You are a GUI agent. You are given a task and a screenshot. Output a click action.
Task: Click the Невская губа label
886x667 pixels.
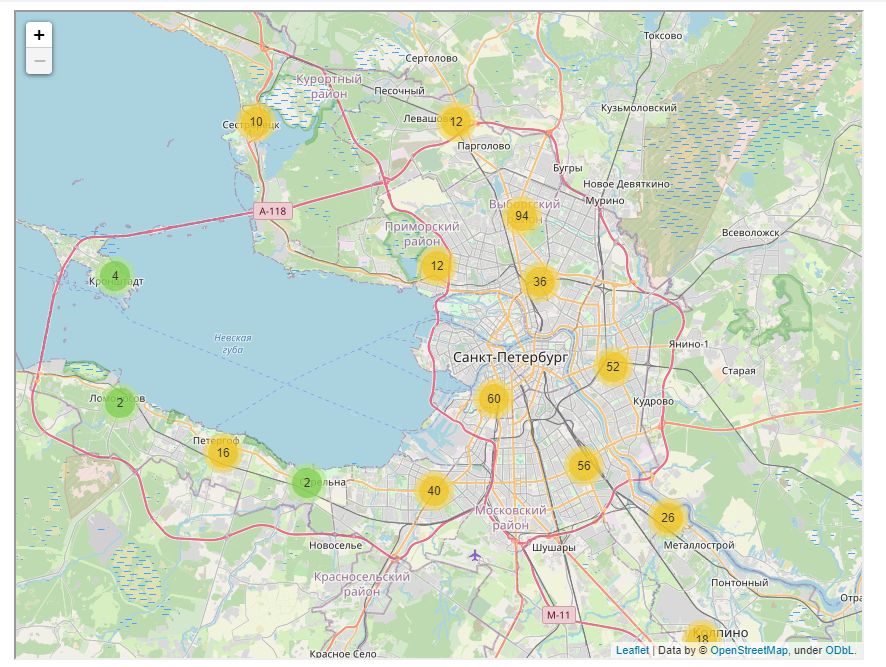click(x=233, y=344)
